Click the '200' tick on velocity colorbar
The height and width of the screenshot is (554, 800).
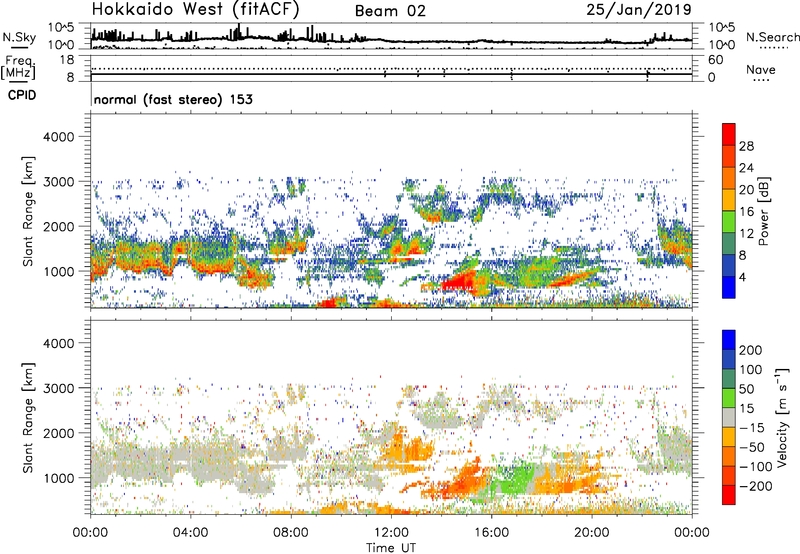(751, 350)
